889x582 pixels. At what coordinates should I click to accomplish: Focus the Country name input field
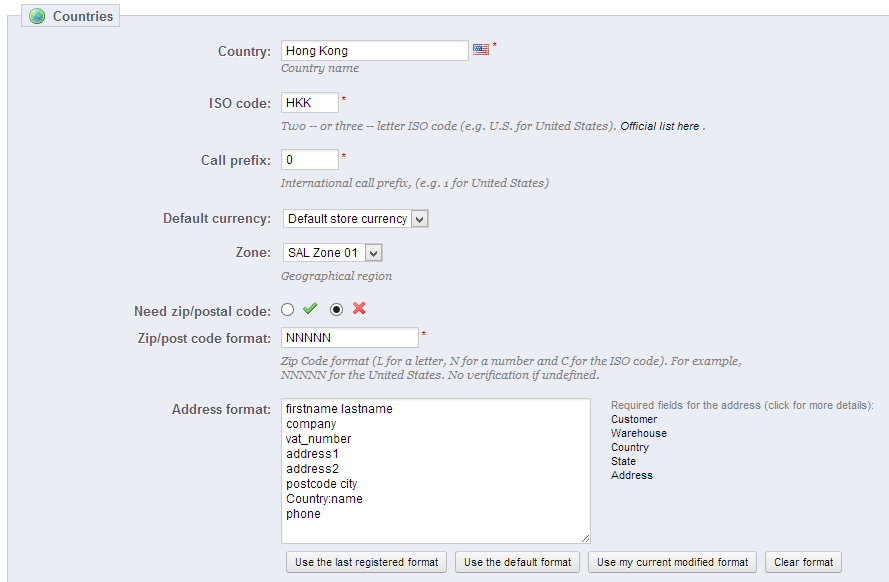point(375,50)
